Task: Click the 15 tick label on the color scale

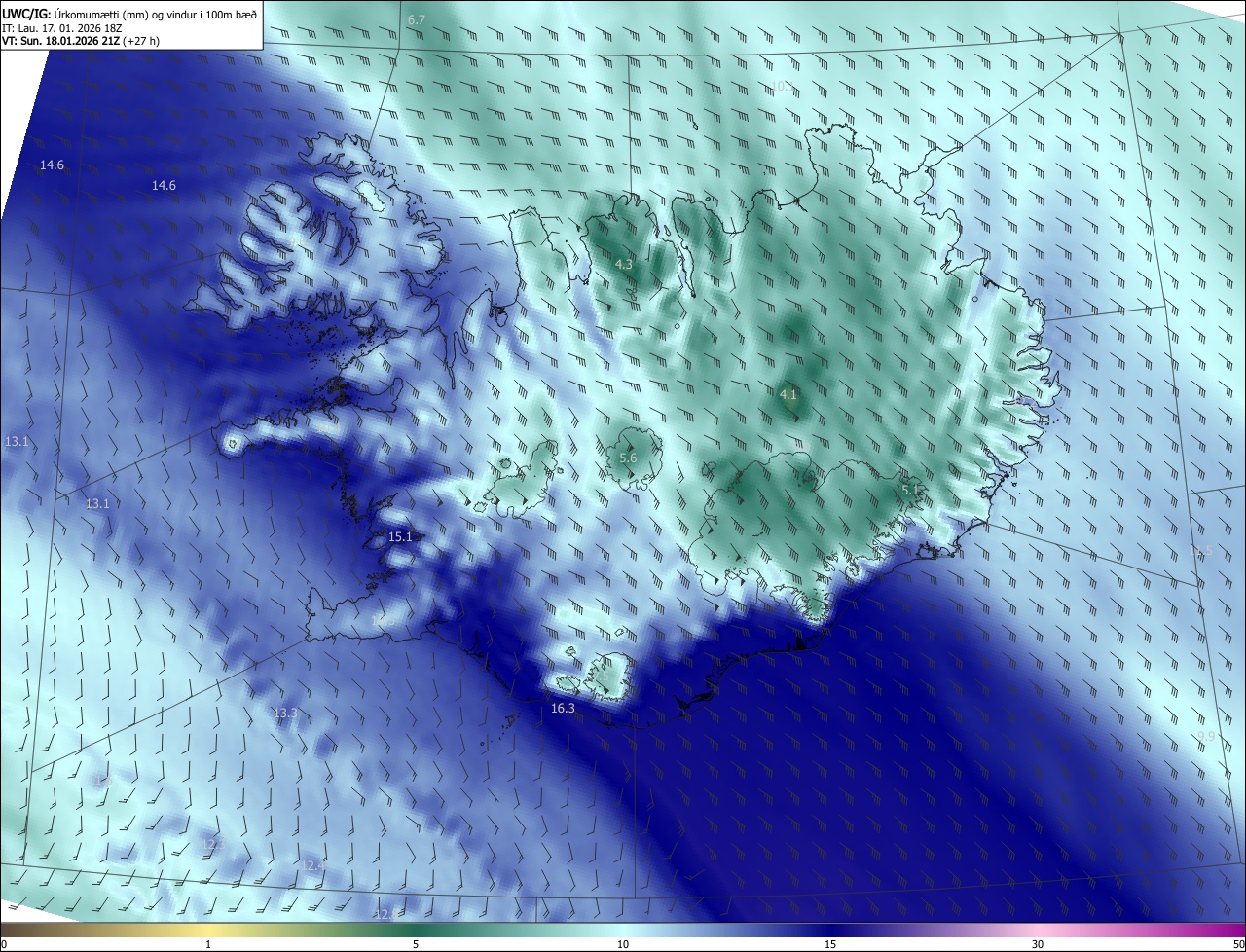Action: tap(830, 944)
